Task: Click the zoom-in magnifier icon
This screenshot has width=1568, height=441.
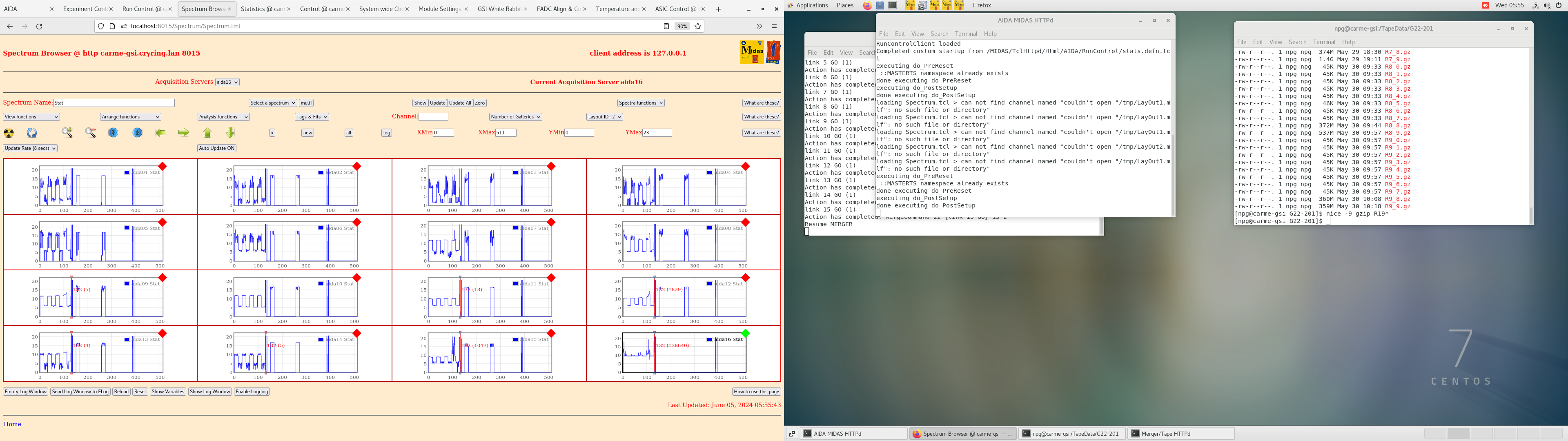Action: [67, 133]
